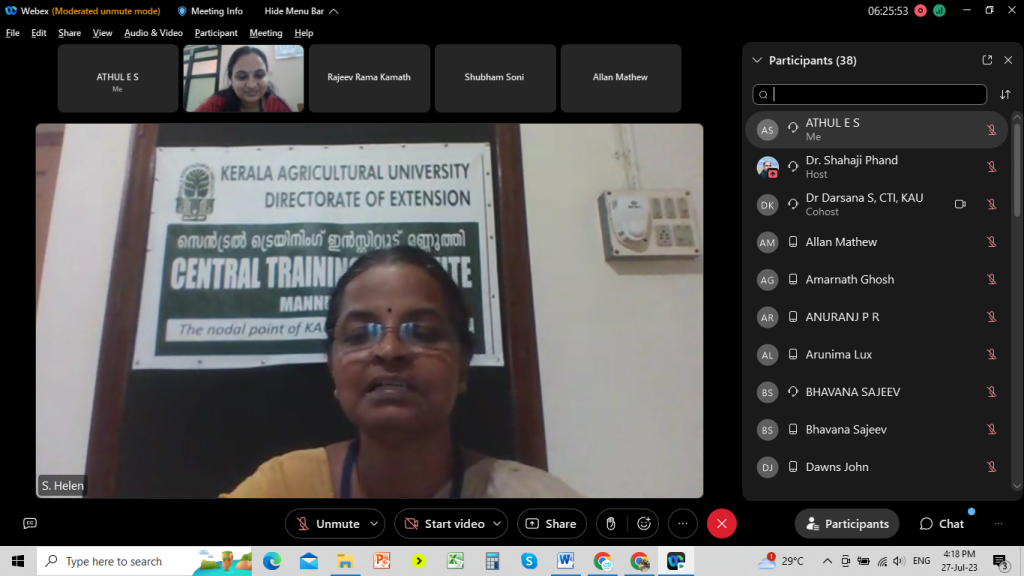This screenshot has height=576, width=1024.
Task: Select the Shubham Soni tile
Action: click(x=495, y=78)
